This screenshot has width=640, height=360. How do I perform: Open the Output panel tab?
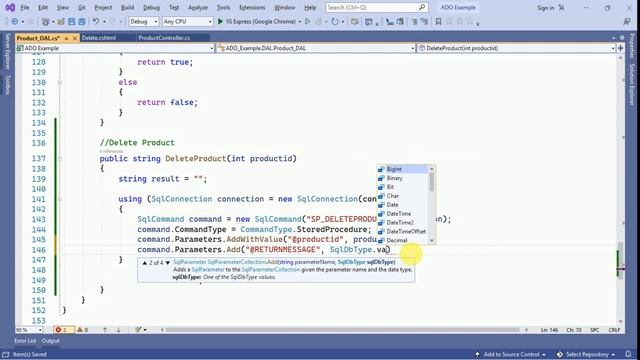tap(50, 341)
